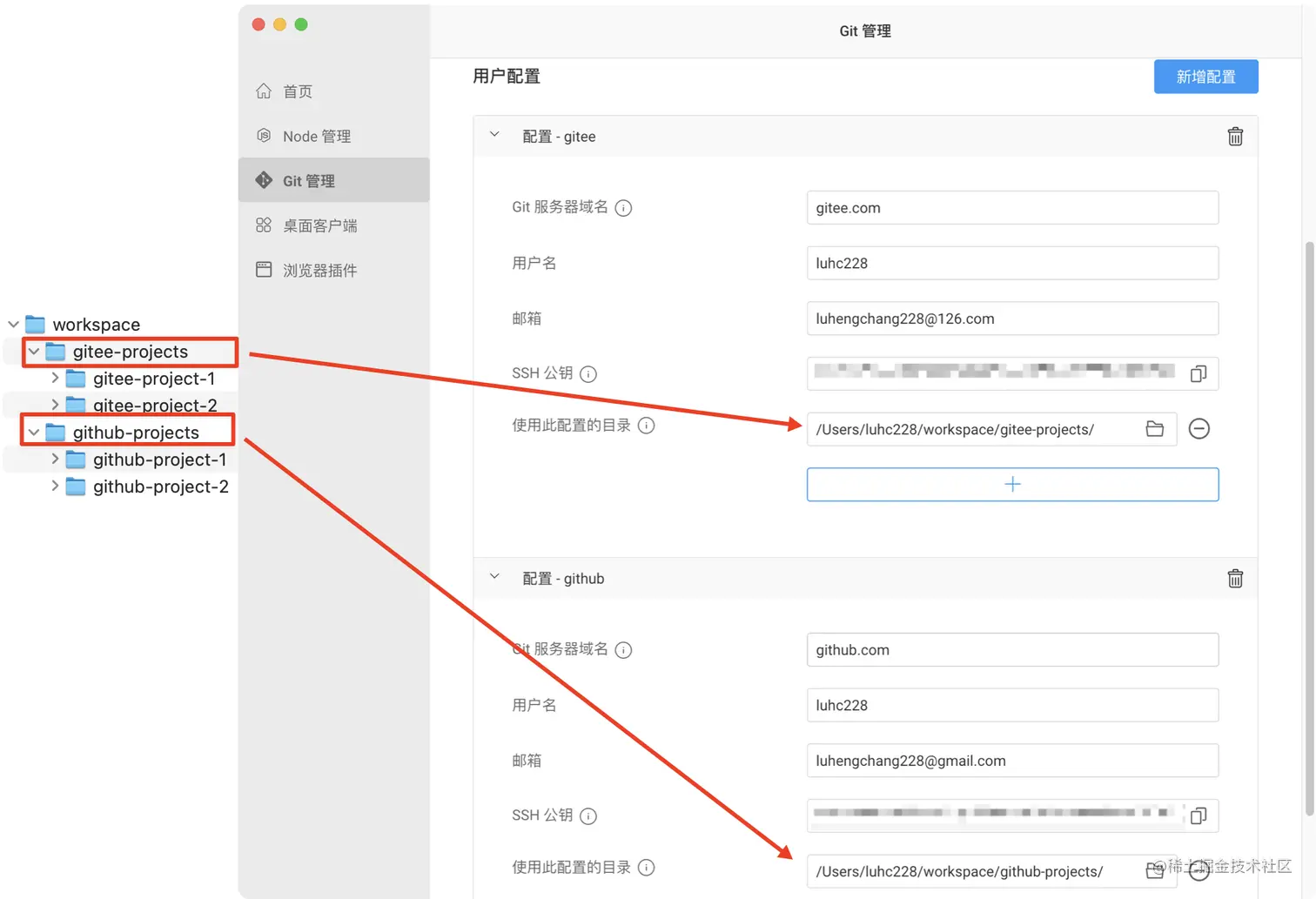The image size is (1316, 899).
Task: Copy the gitee SSH 公钥 value
Action: pyautogui.click(x=1198, y=373)
